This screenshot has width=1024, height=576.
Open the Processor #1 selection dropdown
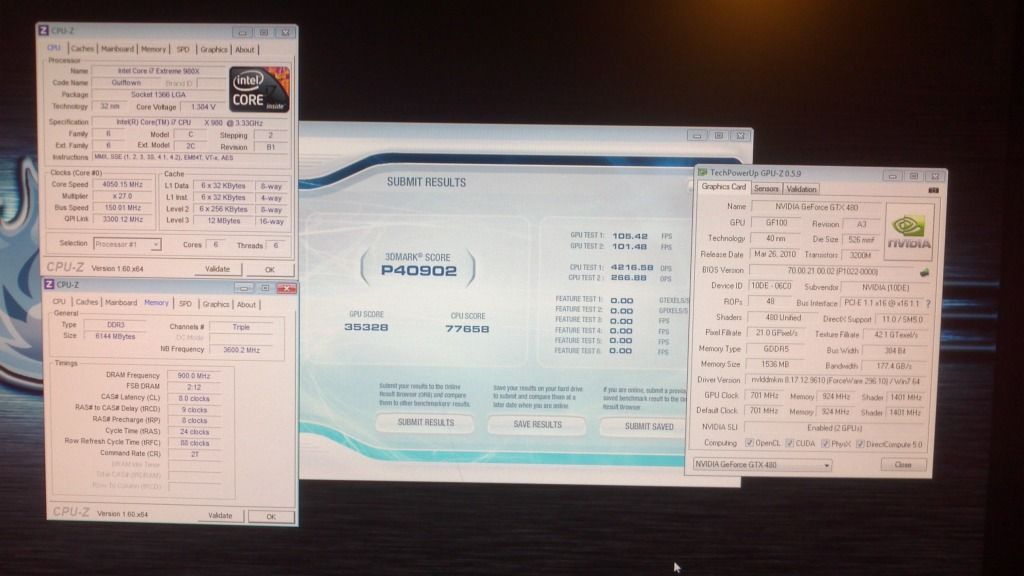point(127,244)
